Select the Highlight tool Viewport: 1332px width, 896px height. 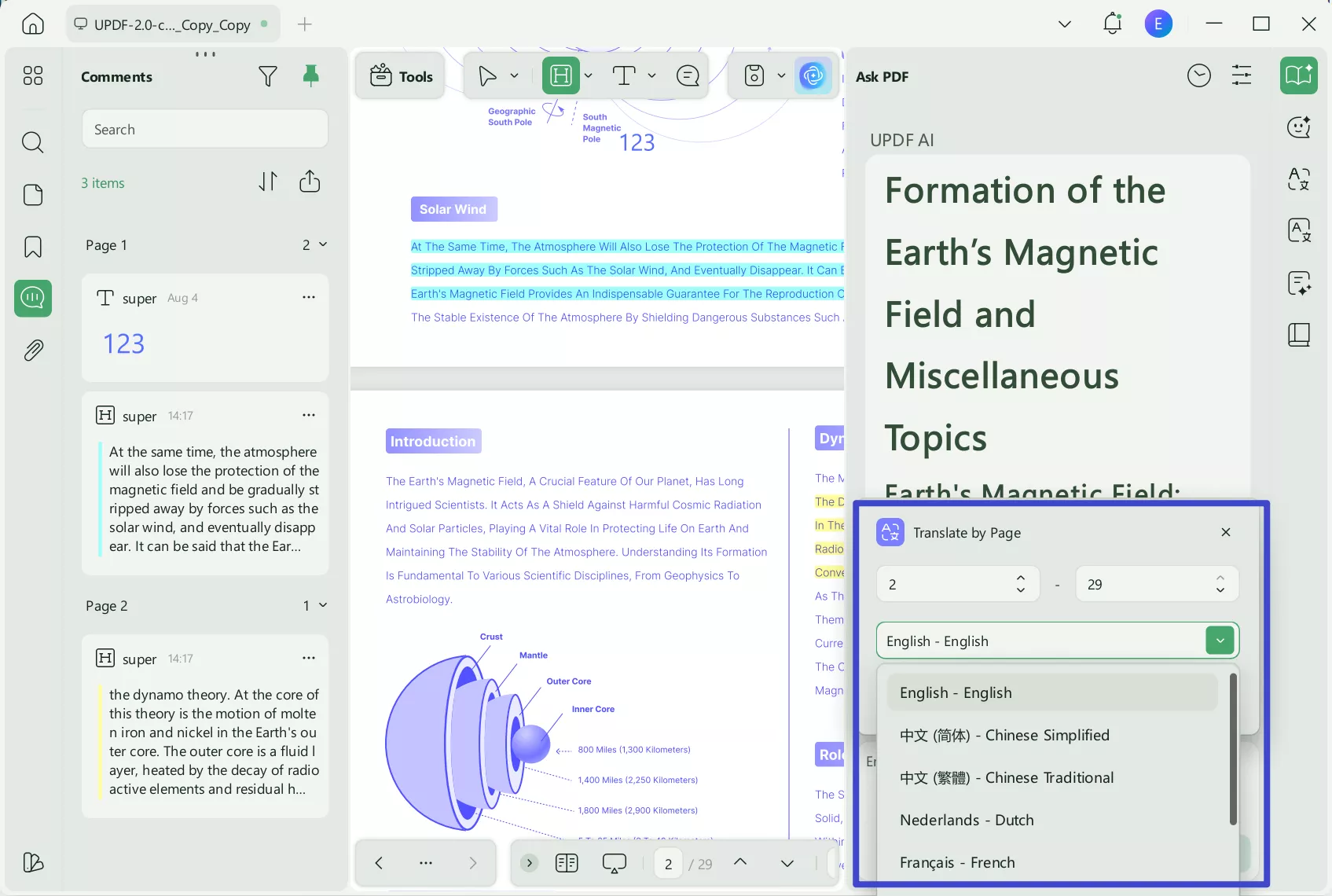pyautogui.click(x=561, y=75)
